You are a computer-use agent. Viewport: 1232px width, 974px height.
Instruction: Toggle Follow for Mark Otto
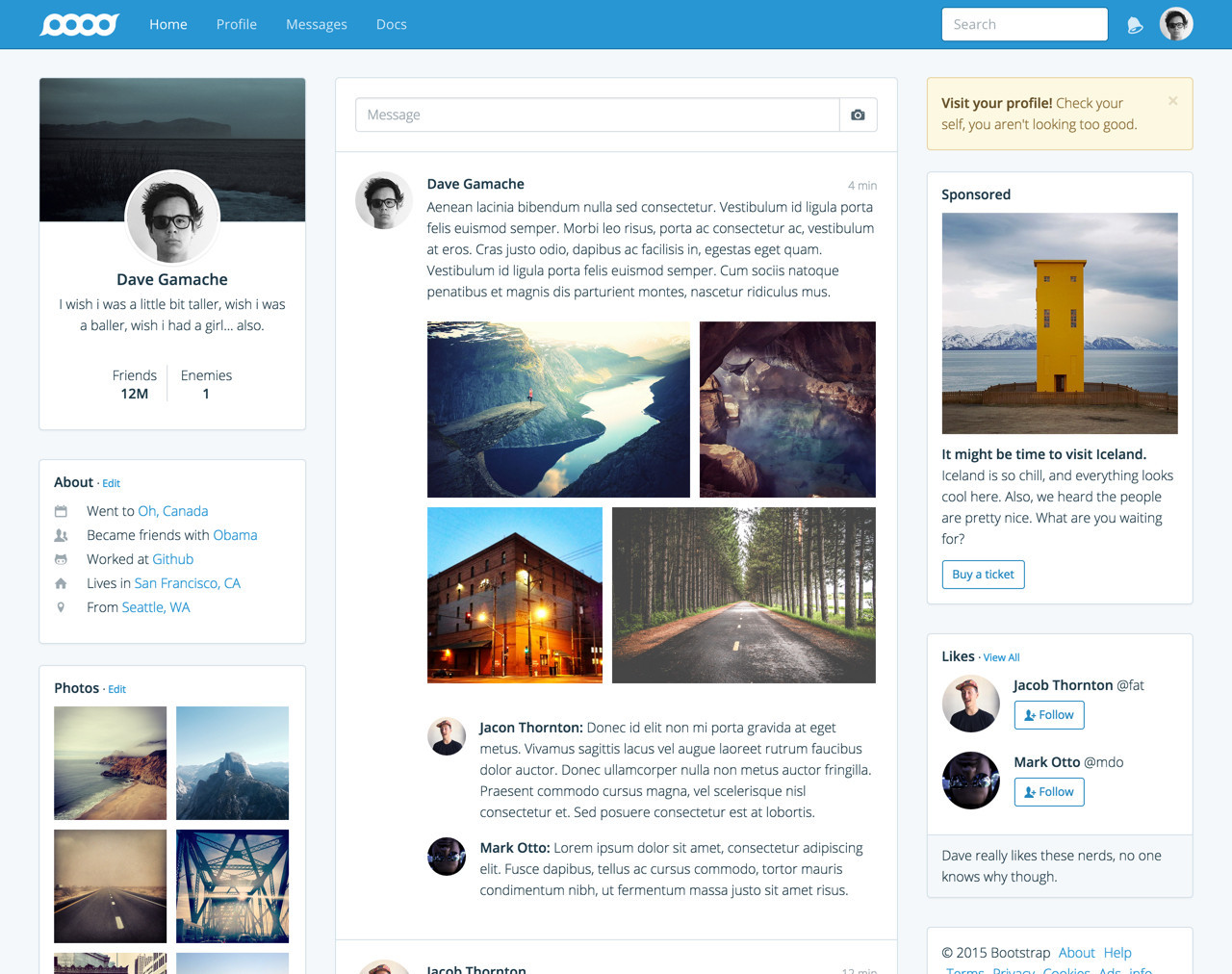(x=1048, y=791)
